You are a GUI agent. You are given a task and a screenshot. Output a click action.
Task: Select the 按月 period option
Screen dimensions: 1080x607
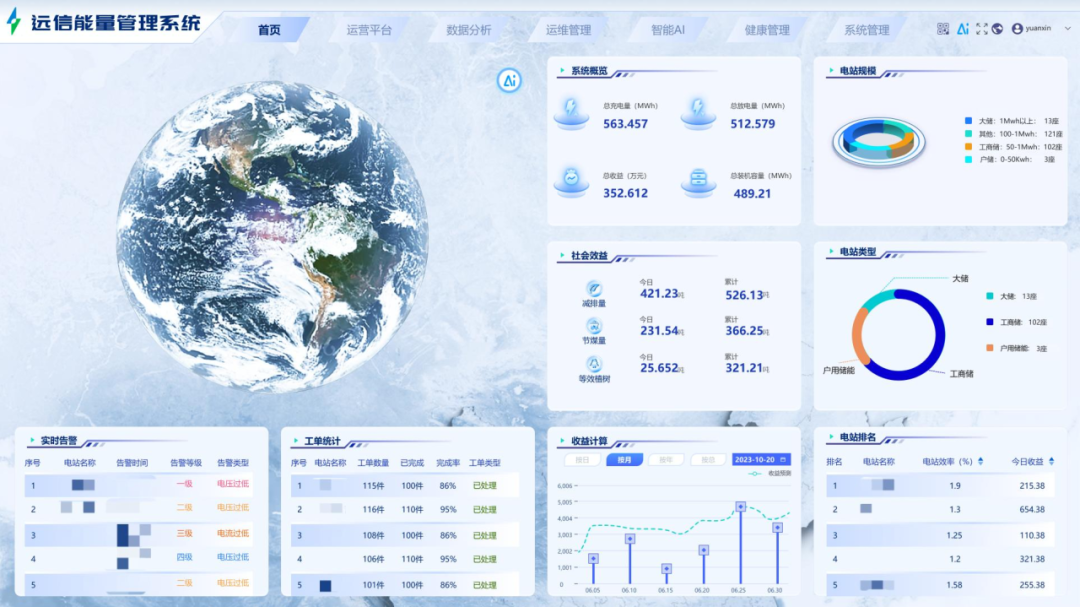click(x=624, y=460)
